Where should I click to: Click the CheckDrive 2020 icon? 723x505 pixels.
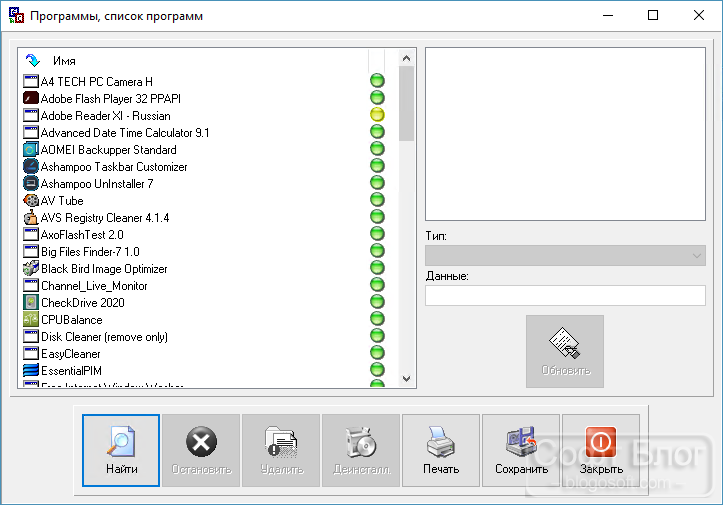[30, 303]
